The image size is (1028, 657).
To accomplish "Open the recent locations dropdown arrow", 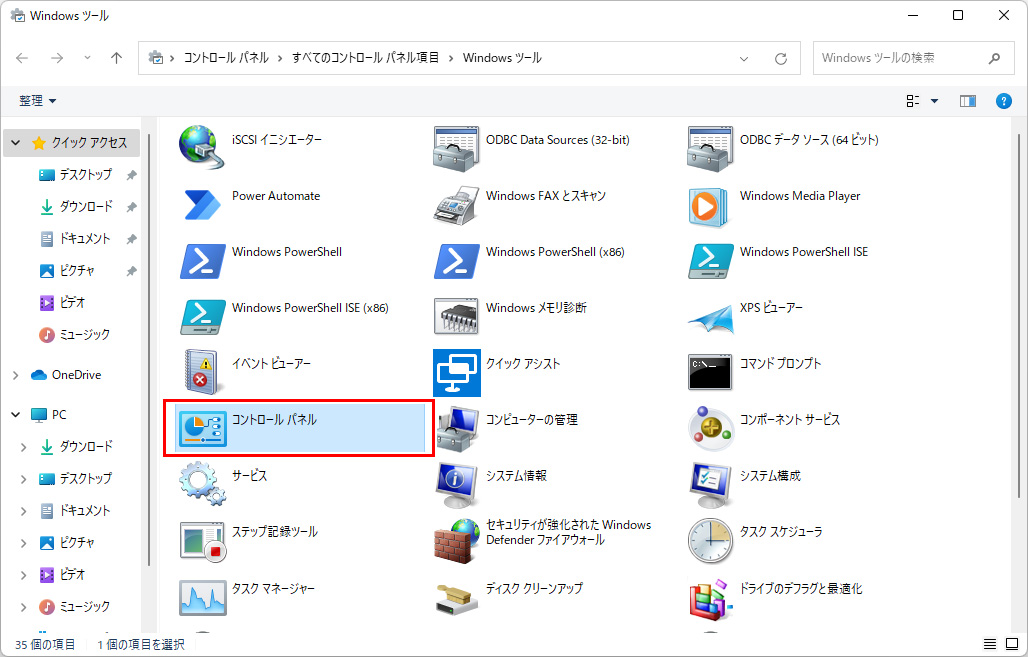I will 87,58.
